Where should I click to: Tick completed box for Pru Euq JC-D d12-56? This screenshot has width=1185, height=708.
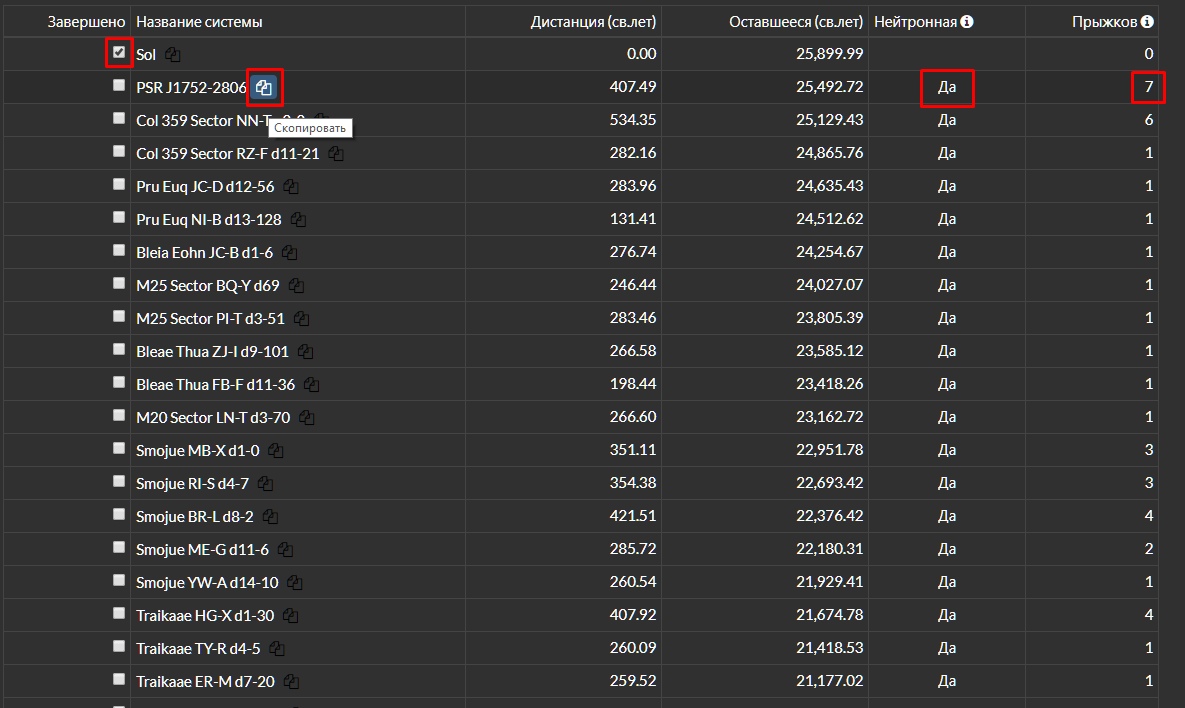pos(119,184)
